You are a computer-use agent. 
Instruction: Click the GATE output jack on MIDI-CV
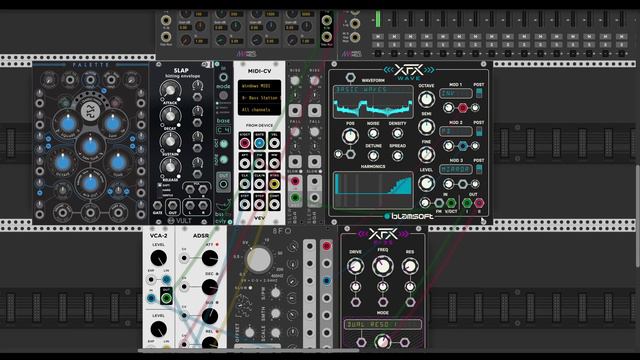click(259, 143)
